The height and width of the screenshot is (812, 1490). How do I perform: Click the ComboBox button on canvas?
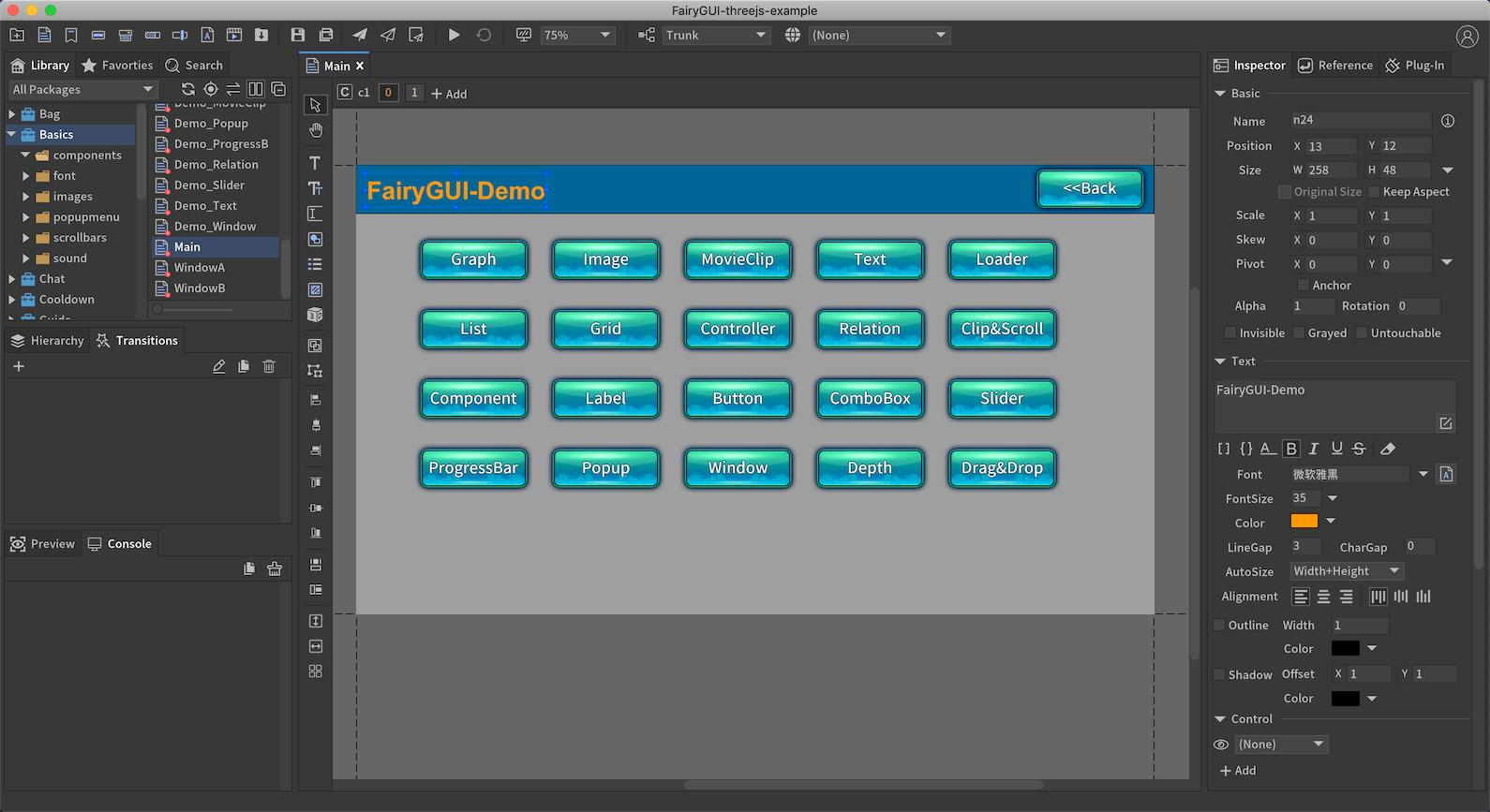[870, 398]
